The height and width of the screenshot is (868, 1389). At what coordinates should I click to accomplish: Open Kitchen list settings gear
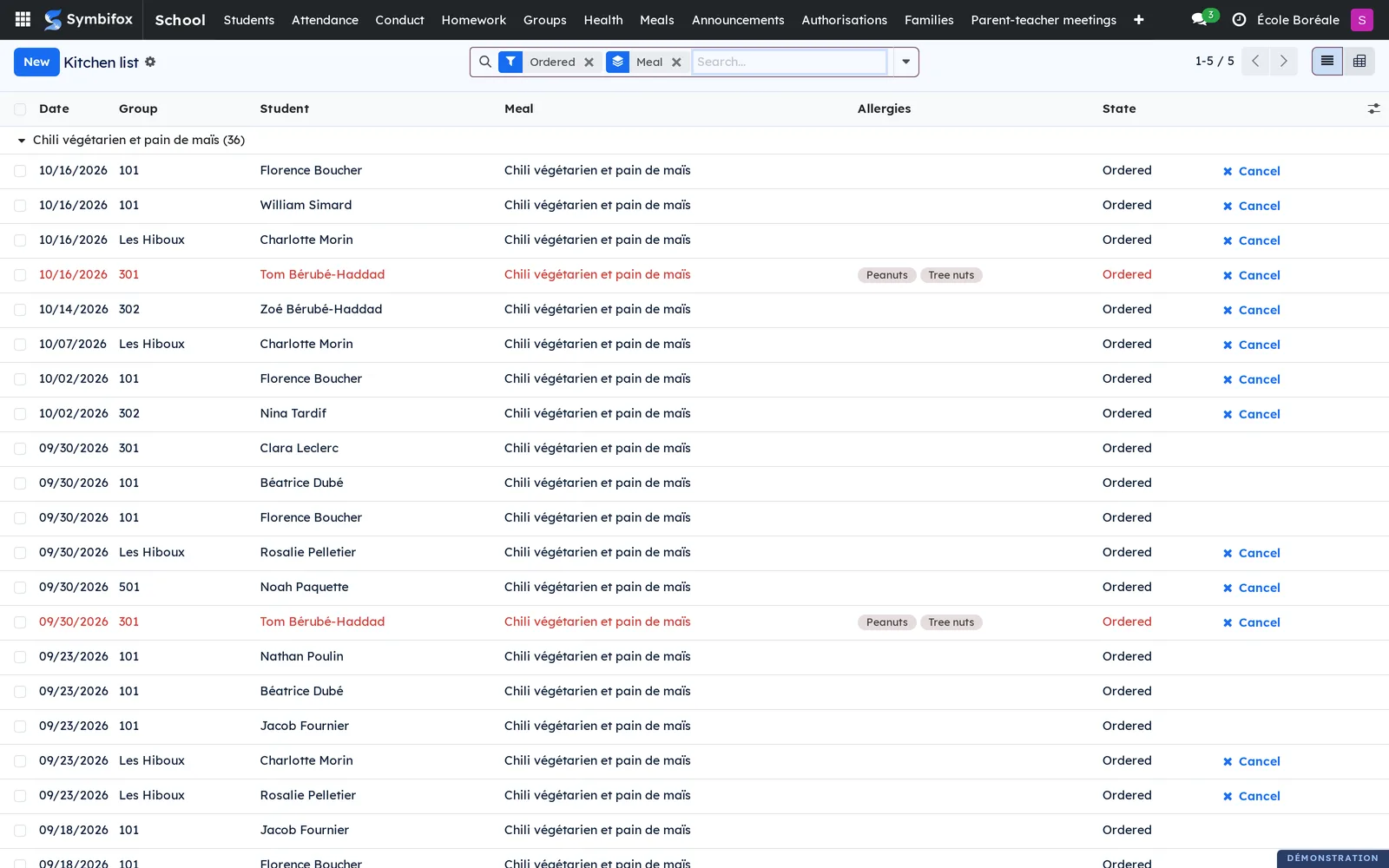[150, 62]
